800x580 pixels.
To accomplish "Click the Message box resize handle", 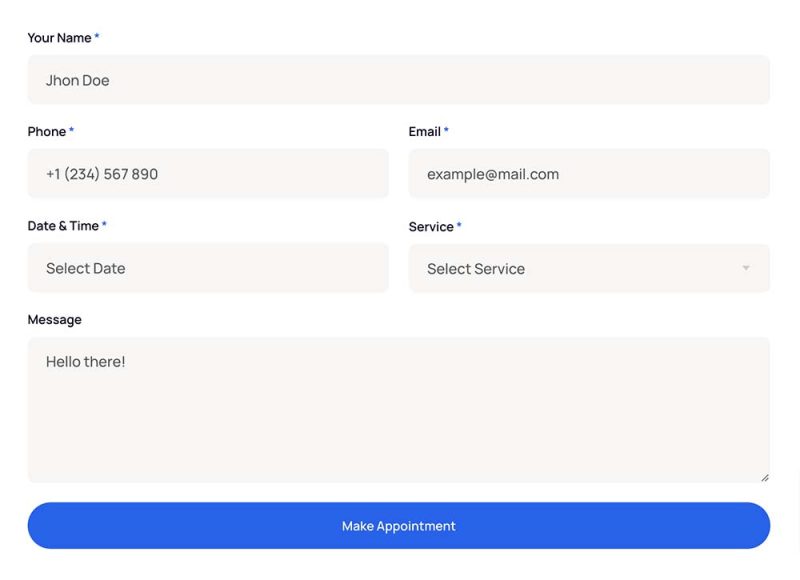I will 765,477.
